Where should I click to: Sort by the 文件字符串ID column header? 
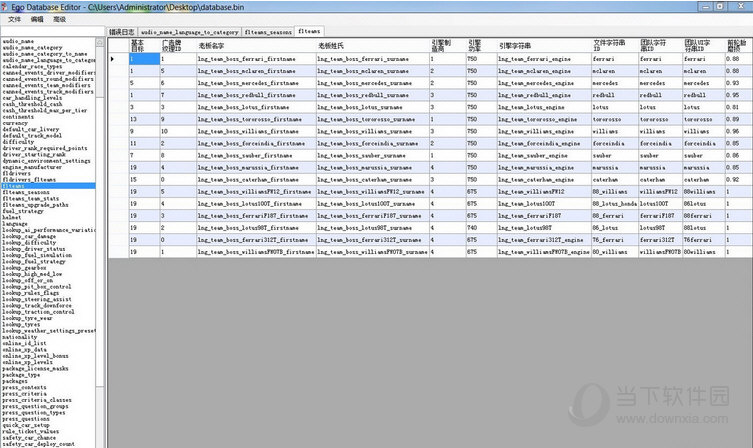tap(615, 46)
